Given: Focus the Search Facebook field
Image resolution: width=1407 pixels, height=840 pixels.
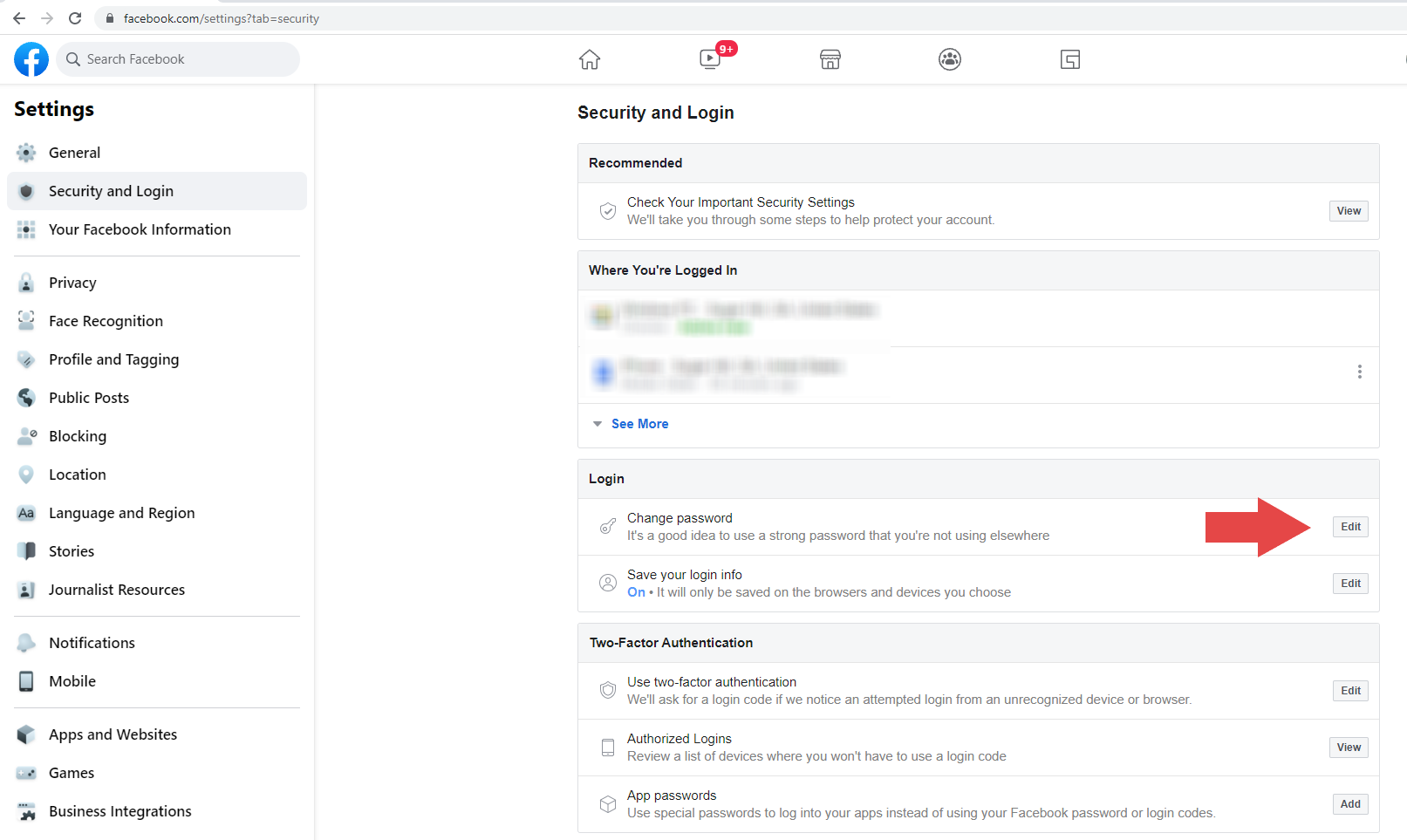Looking at the screenshot, I should pyautogui.click(x=179, y=59).
